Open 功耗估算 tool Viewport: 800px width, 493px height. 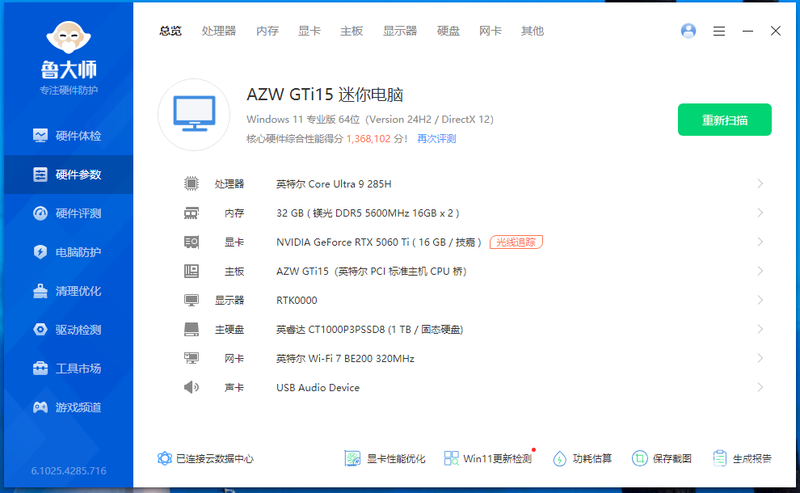pyautogui.click(x=582, y=458)
